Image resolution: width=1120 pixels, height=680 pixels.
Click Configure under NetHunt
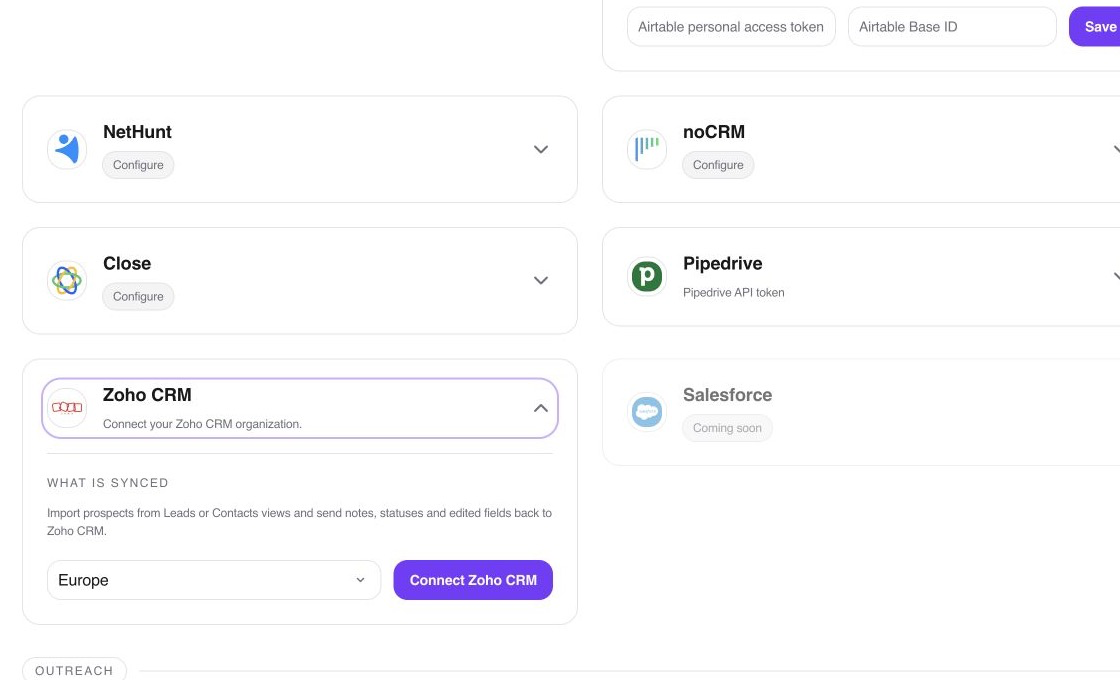(138, 165)
